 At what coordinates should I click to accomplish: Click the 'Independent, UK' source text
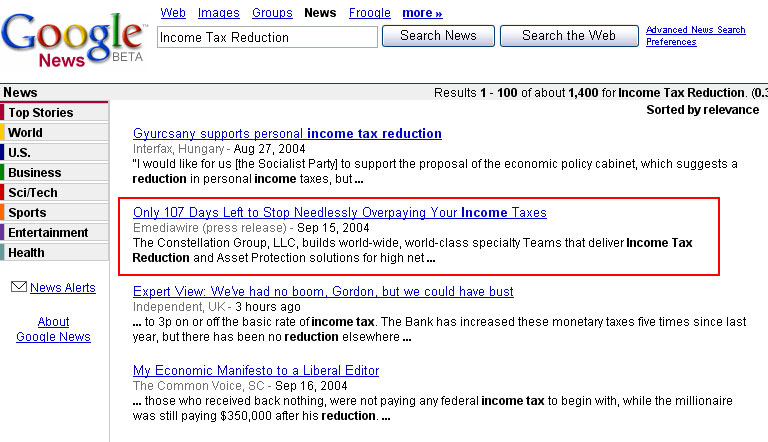(x=179, y=307)
